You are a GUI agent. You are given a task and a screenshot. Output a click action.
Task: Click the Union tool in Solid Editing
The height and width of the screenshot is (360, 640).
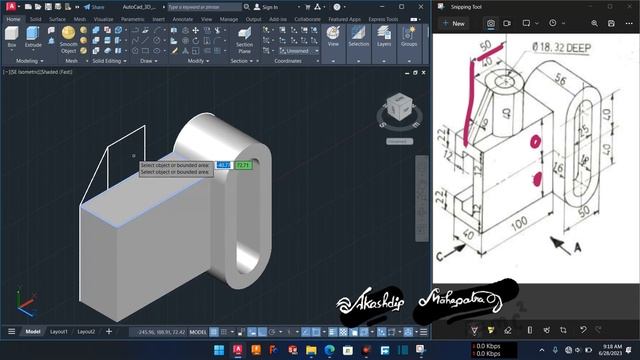click(96, 30)
